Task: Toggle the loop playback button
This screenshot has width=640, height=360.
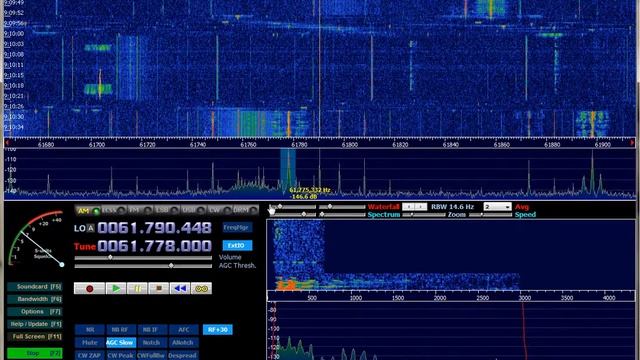Action: (202, 289)
